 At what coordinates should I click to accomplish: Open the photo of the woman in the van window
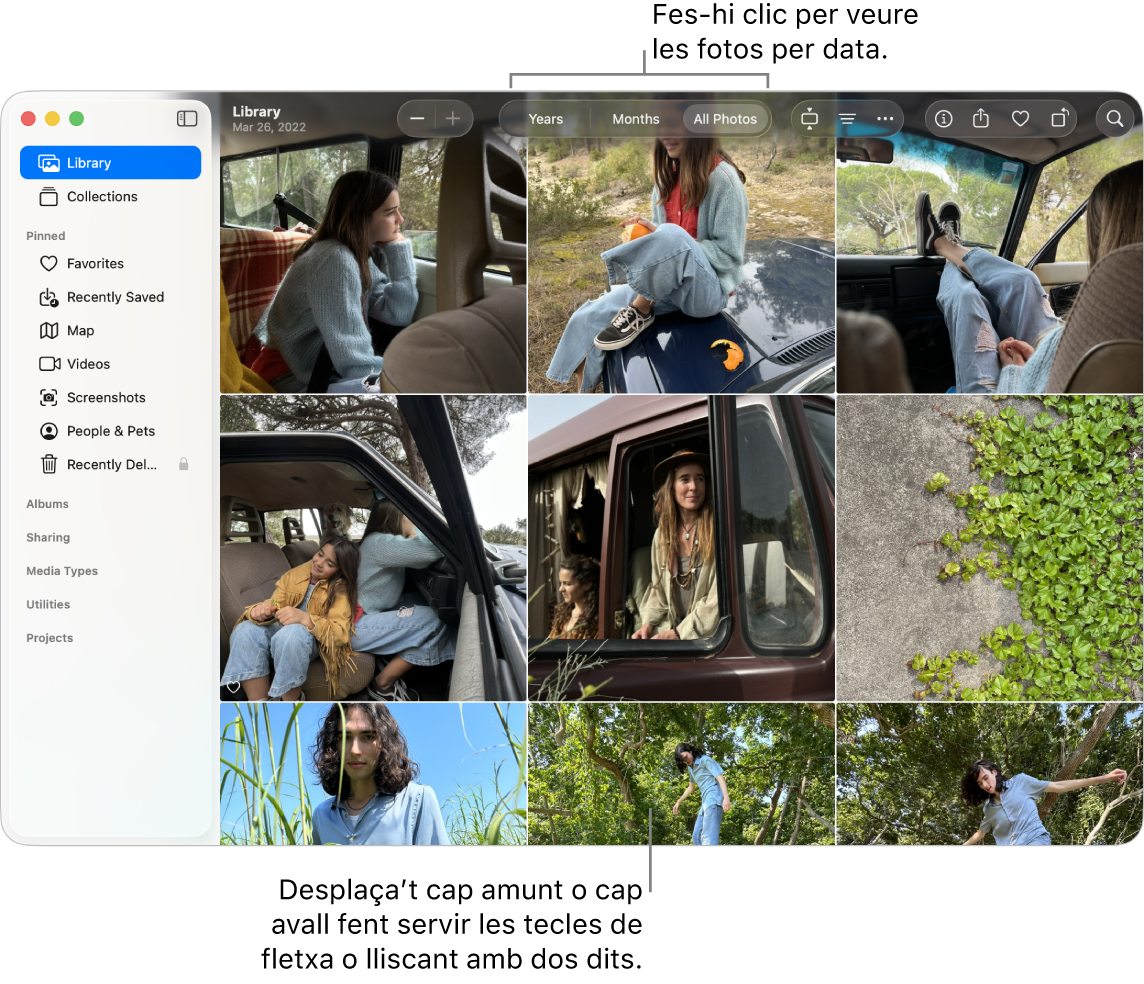[681, 547]
